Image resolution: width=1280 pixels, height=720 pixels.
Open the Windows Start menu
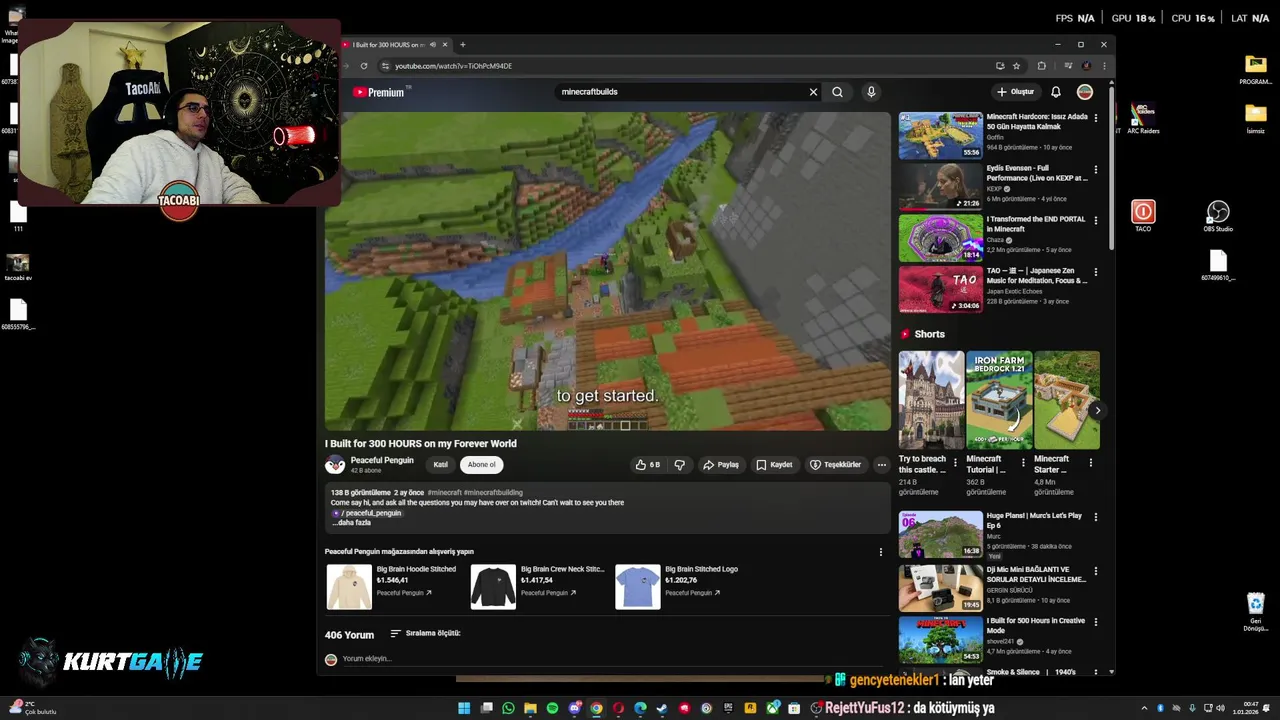[464, 708]
